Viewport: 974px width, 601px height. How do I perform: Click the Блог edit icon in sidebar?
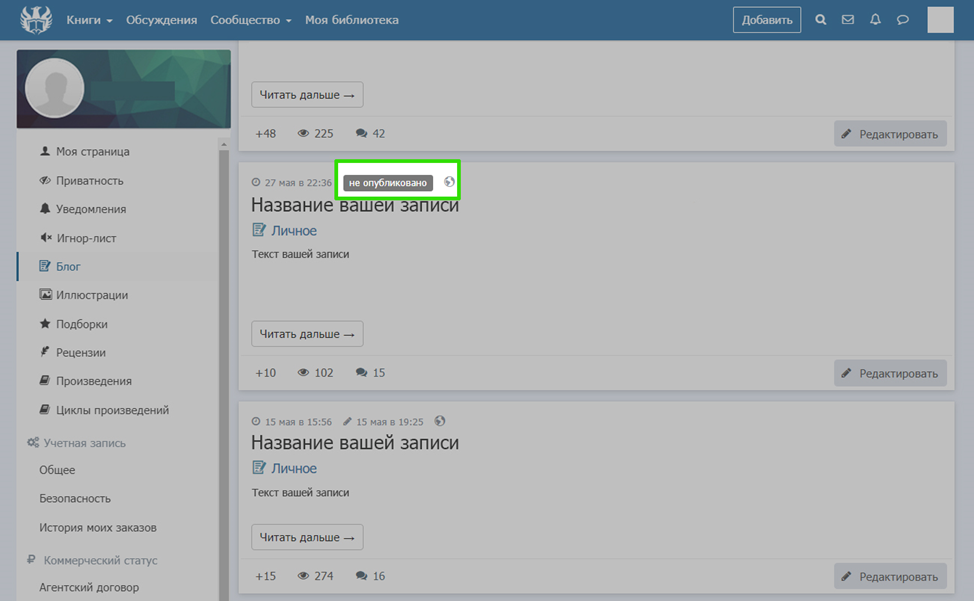point(45,266)
